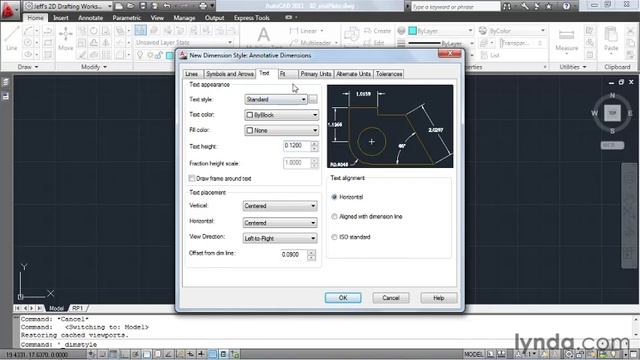The height and width of the screenshot is (360, 640).
Task: Open the Parametric ribbon tab
Action: coord(127,18)
